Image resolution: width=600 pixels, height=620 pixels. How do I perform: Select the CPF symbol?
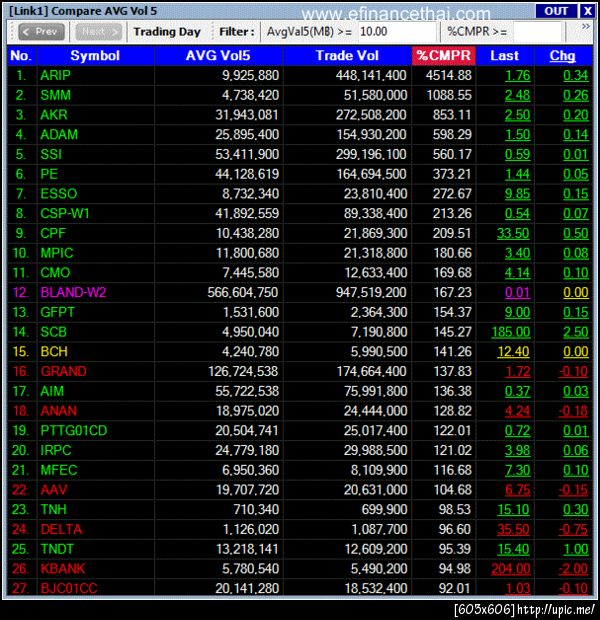coord(53,233)
